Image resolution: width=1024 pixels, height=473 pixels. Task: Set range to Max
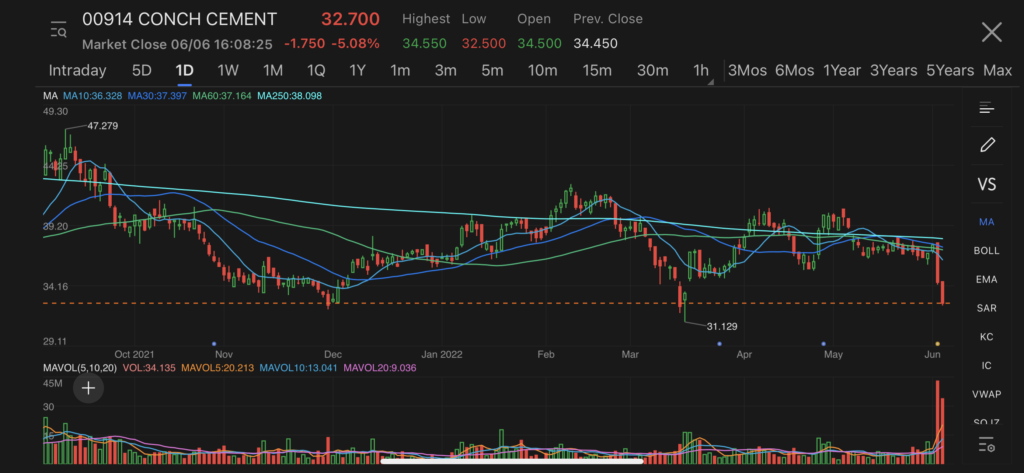tap(997, 71)
